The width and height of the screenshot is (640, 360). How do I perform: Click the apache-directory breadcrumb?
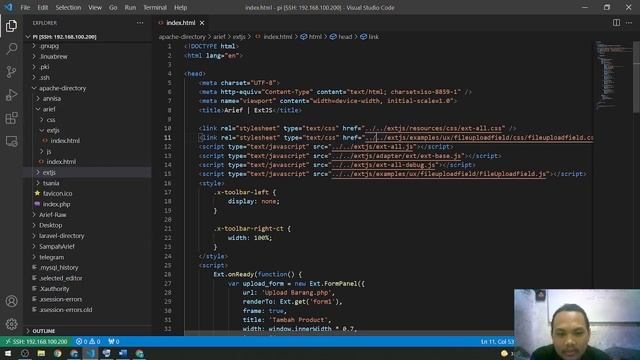[x=182, y=37]
